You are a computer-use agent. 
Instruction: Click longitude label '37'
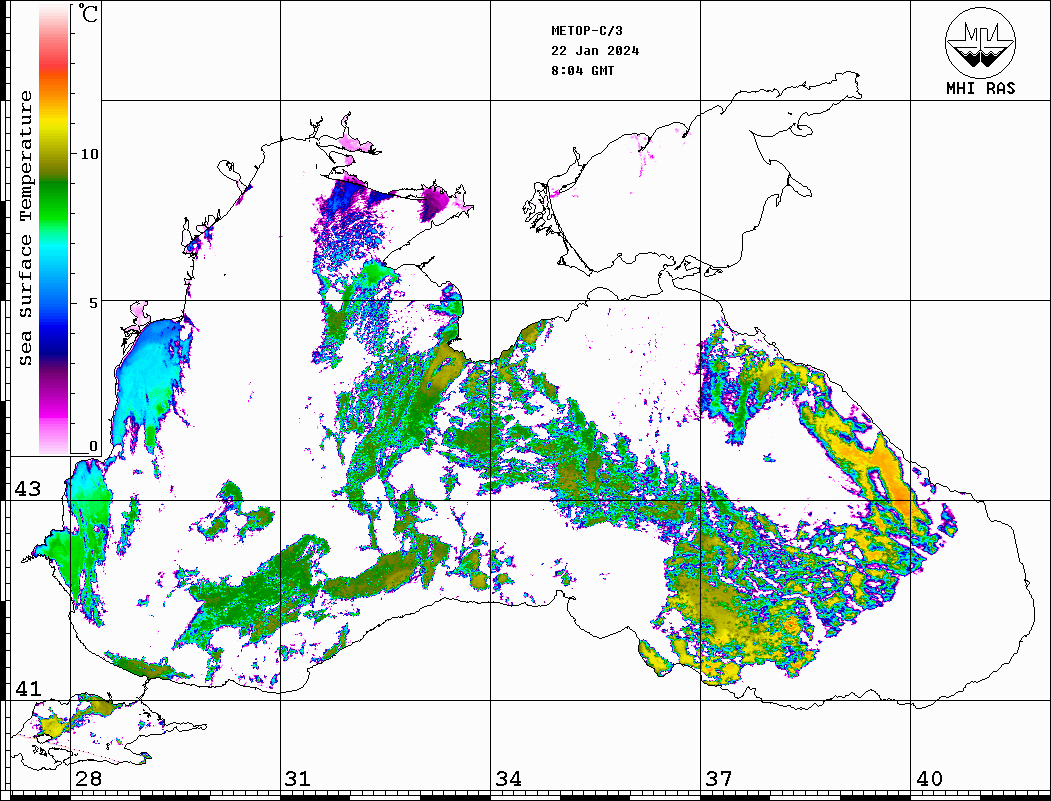coord(719,779)
